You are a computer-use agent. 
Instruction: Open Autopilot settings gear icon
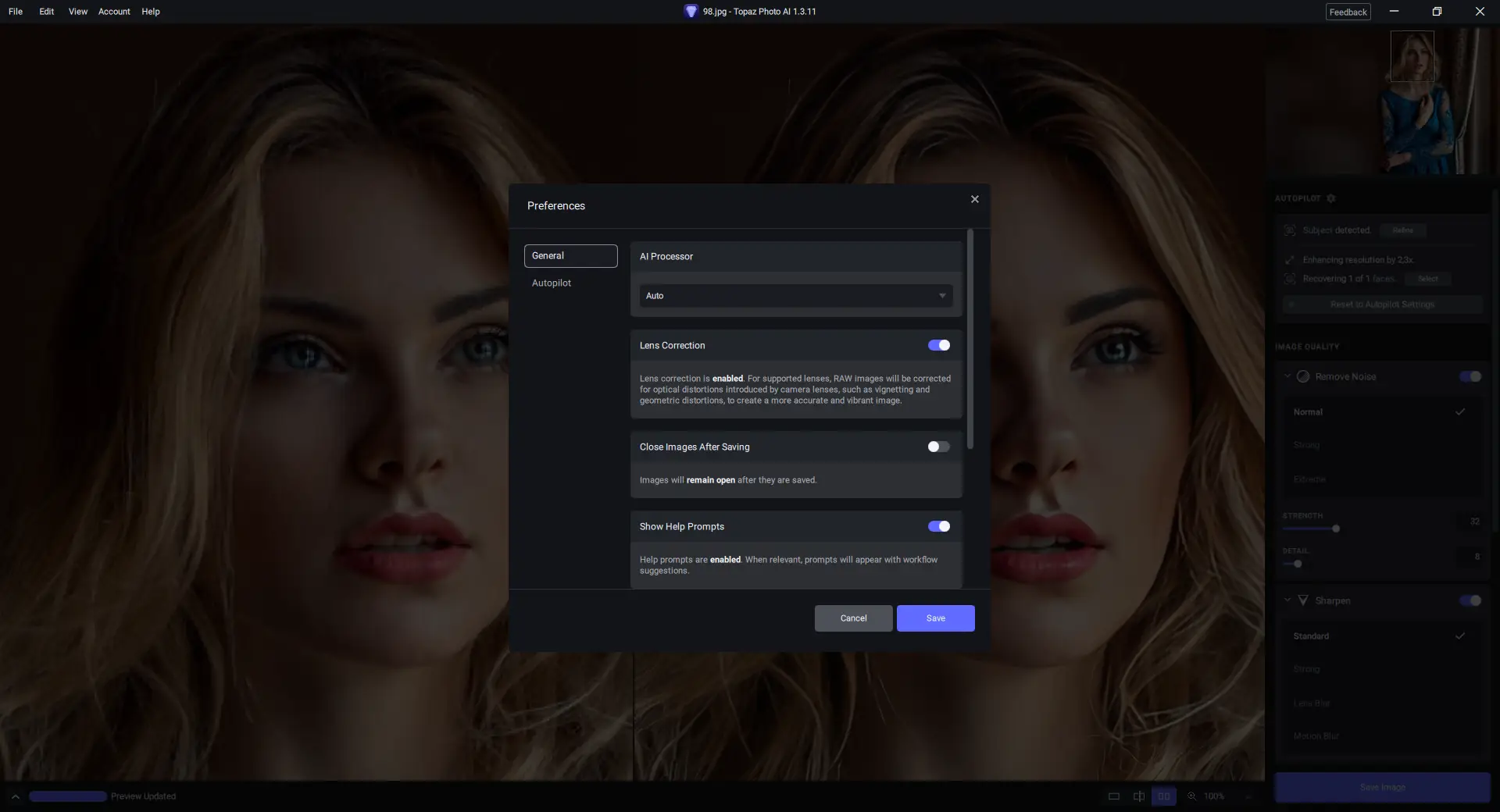pos(1331,198)
